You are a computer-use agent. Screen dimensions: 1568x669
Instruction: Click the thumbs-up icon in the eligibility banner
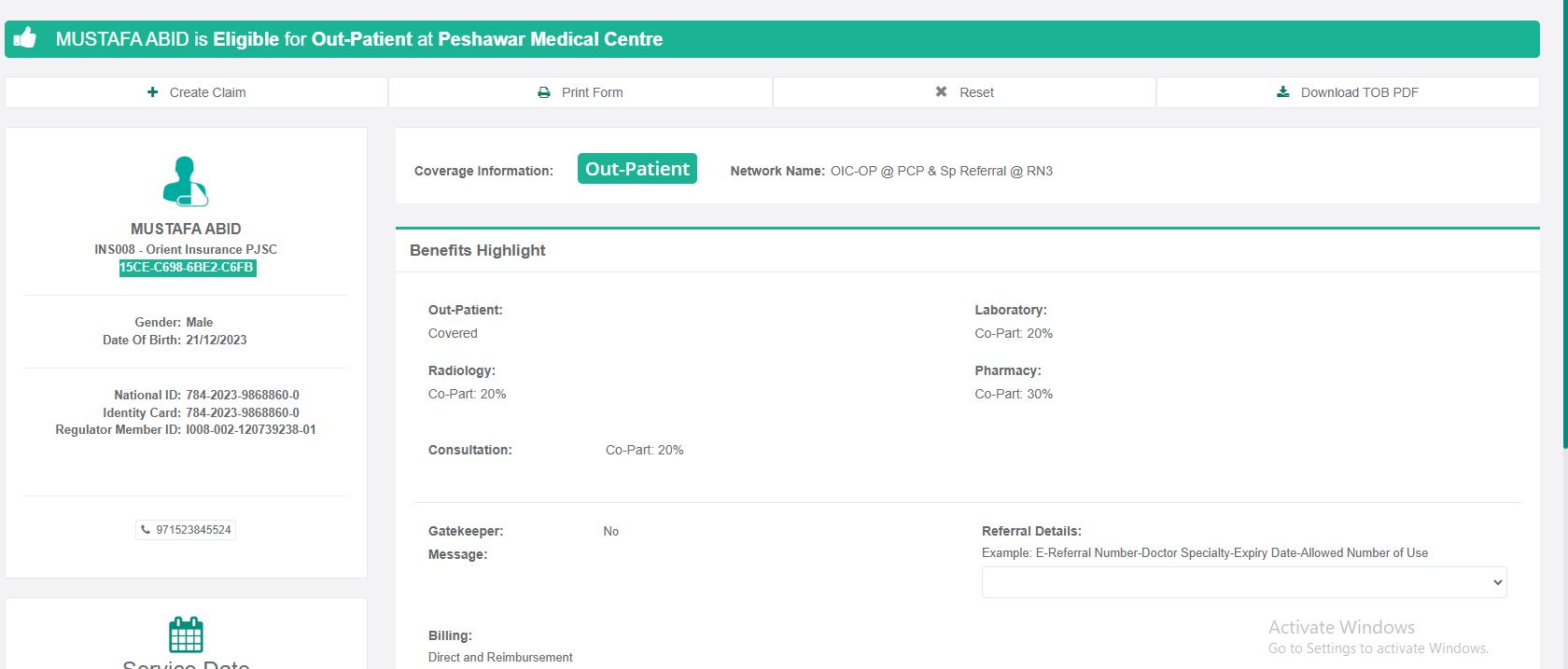click(x=25, y=38)
